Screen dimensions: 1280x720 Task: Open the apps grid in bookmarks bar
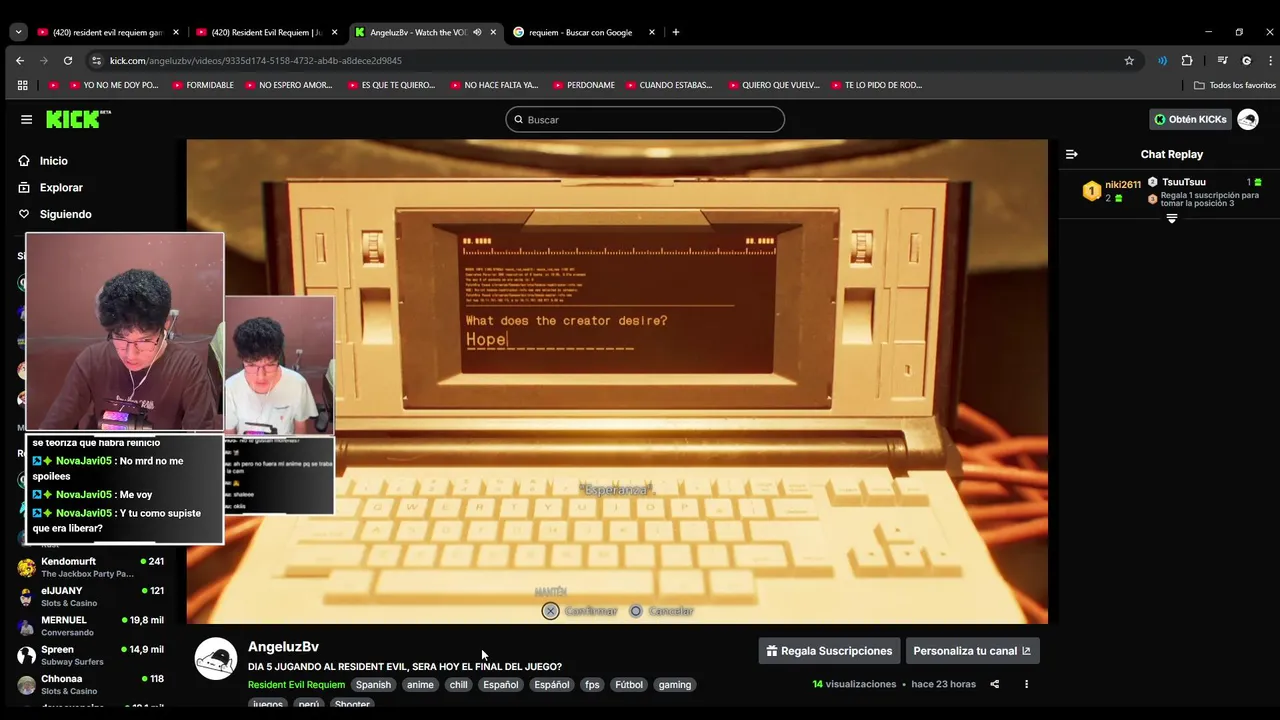click(22, 85)
